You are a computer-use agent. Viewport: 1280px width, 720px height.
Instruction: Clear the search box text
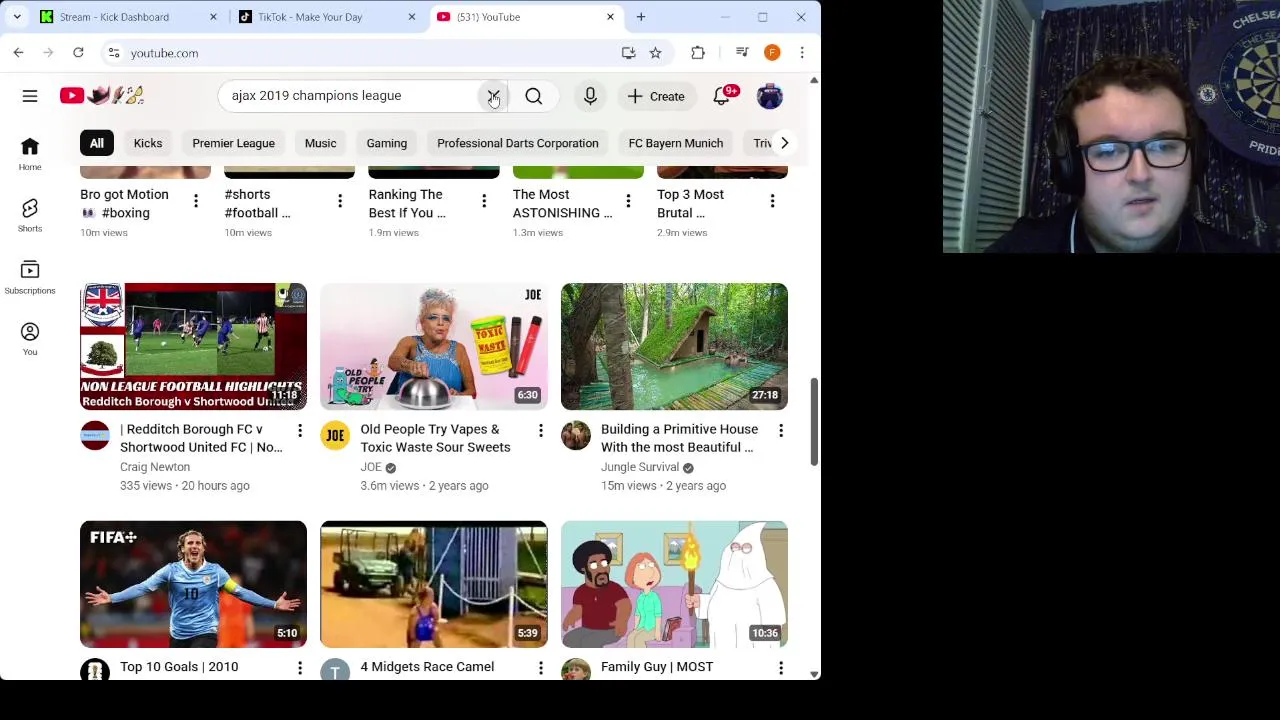tap(493, 96)
